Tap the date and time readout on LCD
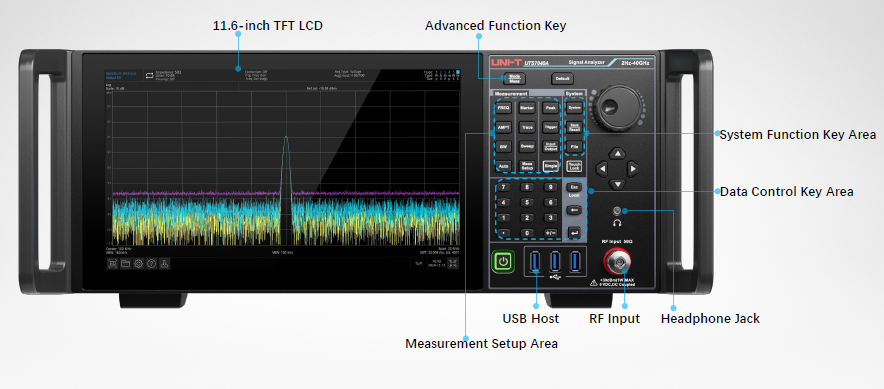 point(436,263)
